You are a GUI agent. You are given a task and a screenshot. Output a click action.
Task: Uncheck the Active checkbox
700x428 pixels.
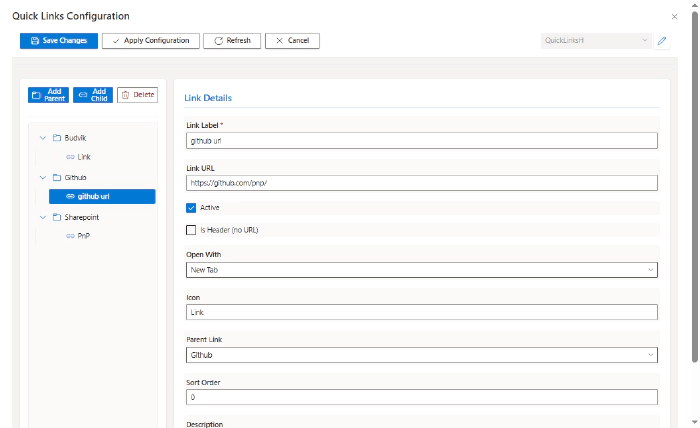191,207
